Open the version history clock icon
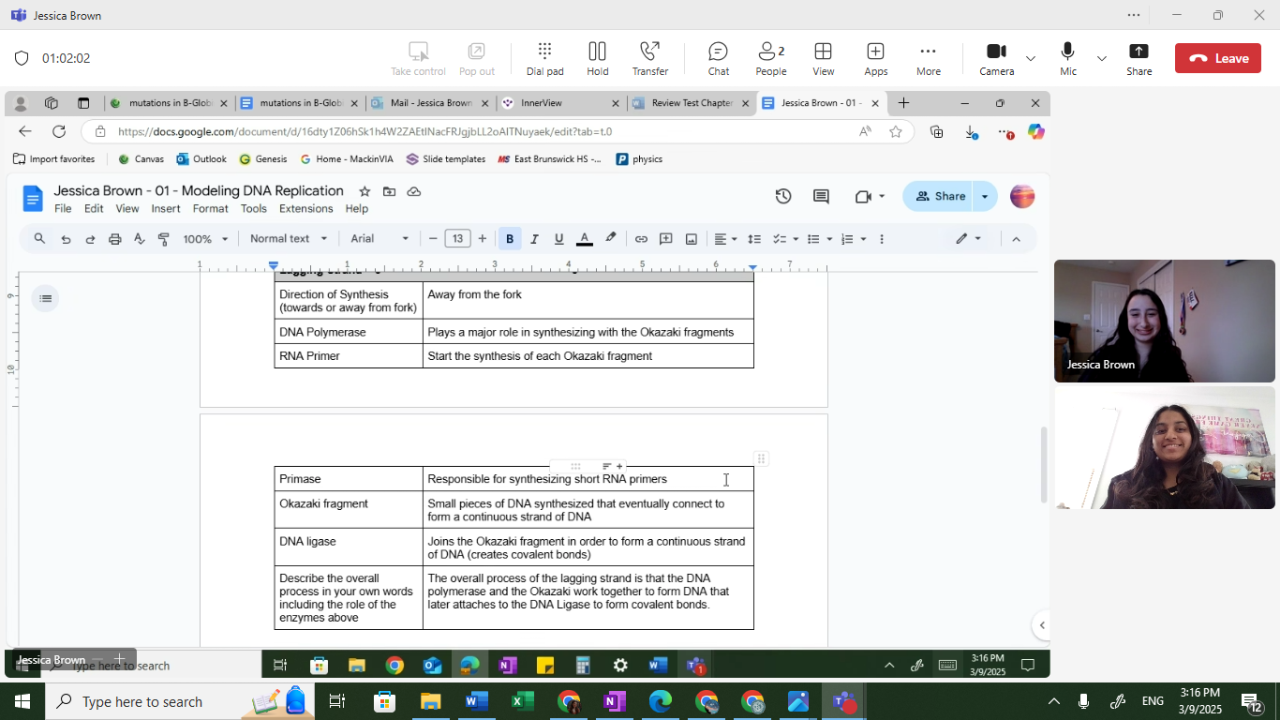 tap(783, 197)
